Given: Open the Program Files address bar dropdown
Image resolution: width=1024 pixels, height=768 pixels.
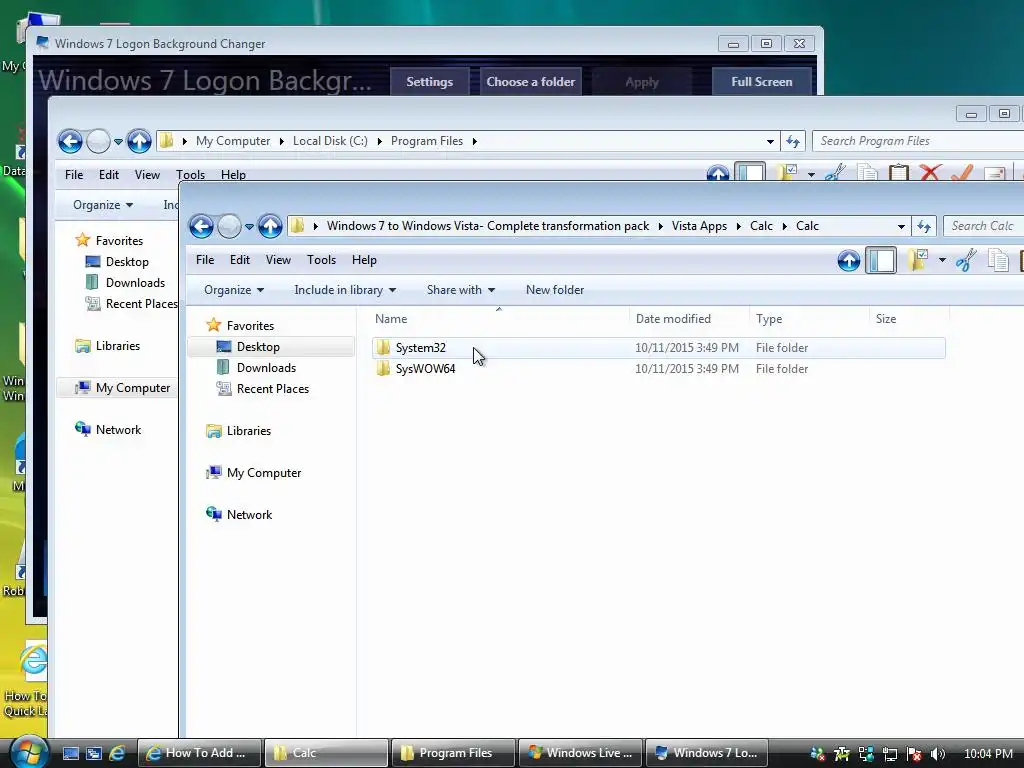Looking at the screenshot, I should 770,142.
